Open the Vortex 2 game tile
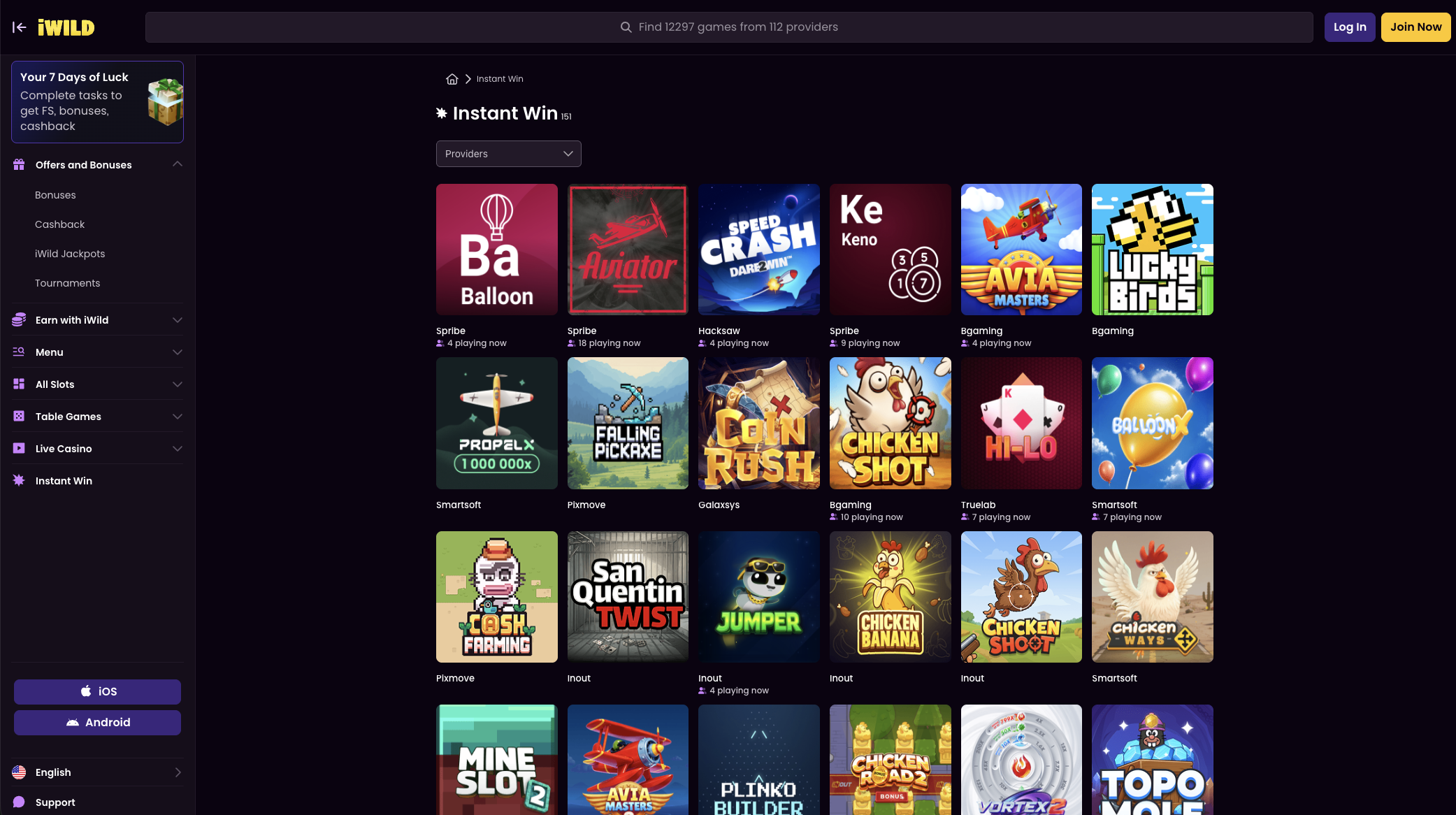1456x815 pixels. coord(1021,760)
